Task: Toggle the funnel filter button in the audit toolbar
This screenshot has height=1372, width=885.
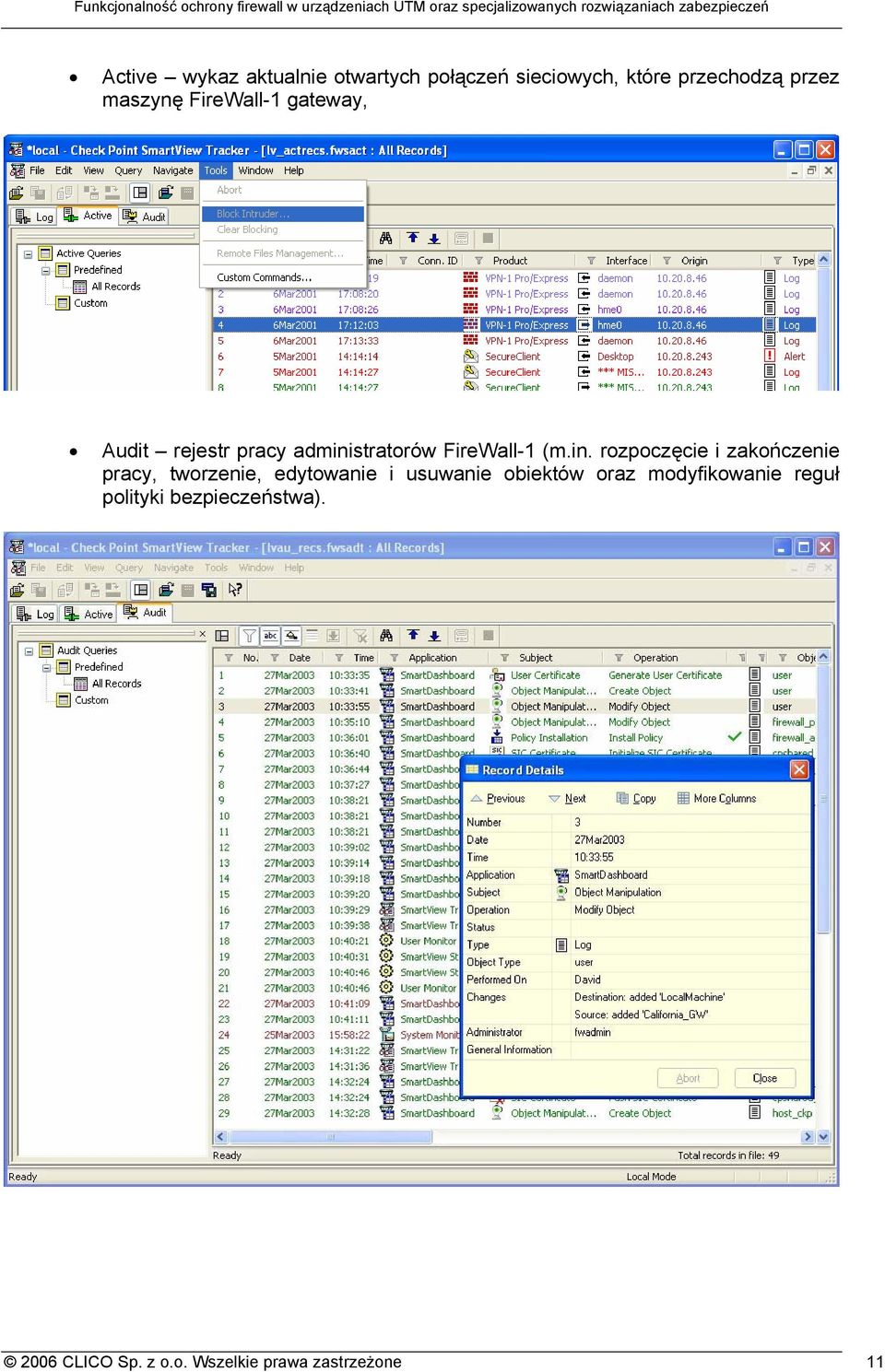Action: (249, 636)
